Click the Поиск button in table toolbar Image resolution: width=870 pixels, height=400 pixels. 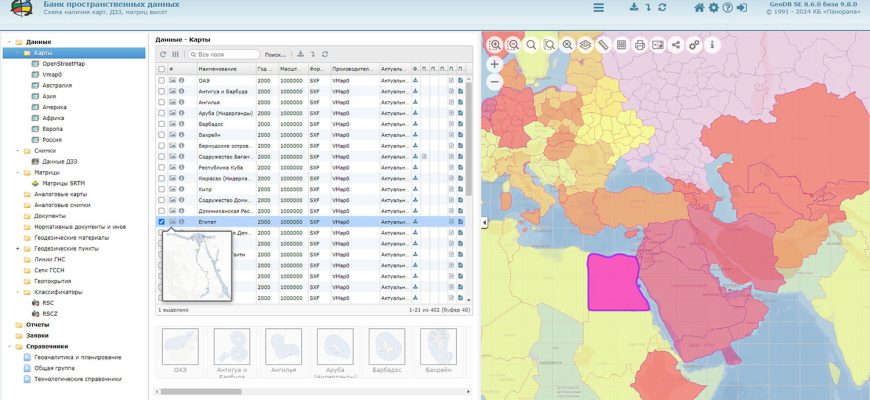pos(275,54)
